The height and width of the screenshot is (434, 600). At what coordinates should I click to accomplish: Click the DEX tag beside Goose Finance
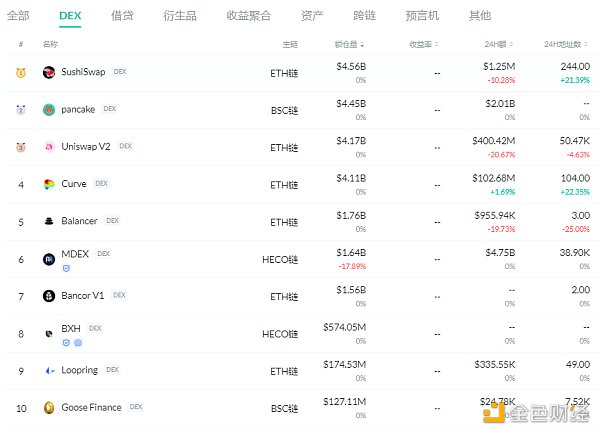click(136, 407)
